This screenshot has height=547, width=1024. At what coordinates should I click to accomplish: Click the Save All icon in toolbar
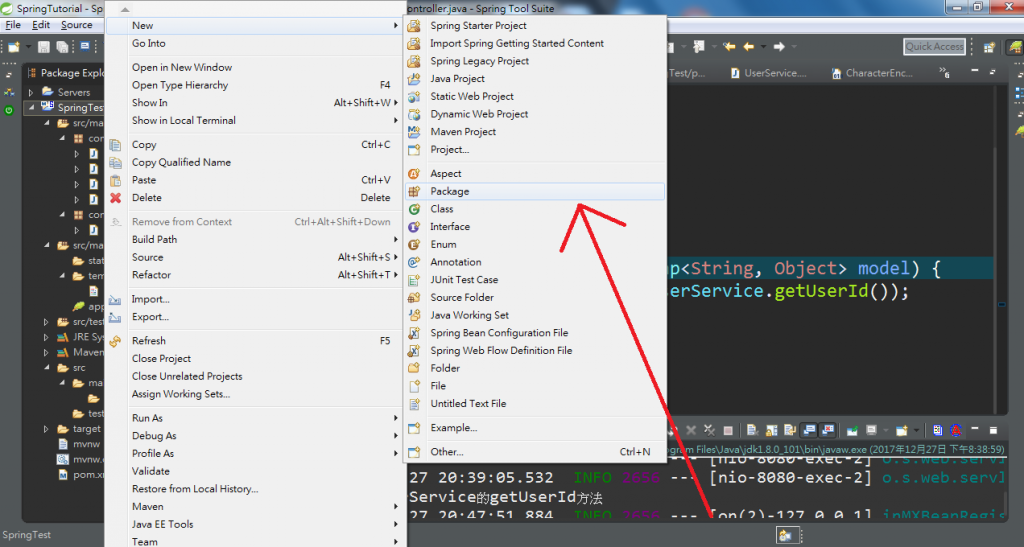(x=62, y=47)
